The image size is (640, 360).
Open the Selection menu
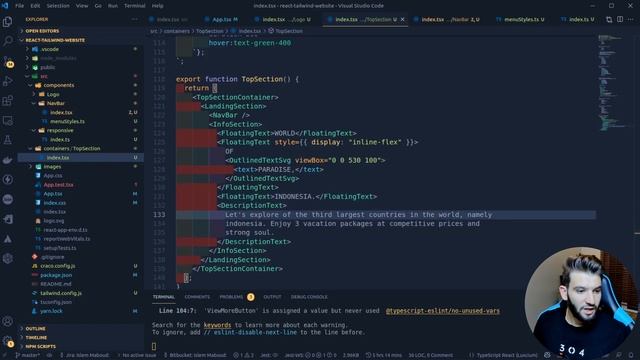pyautogui.click(x=58, y=6)
